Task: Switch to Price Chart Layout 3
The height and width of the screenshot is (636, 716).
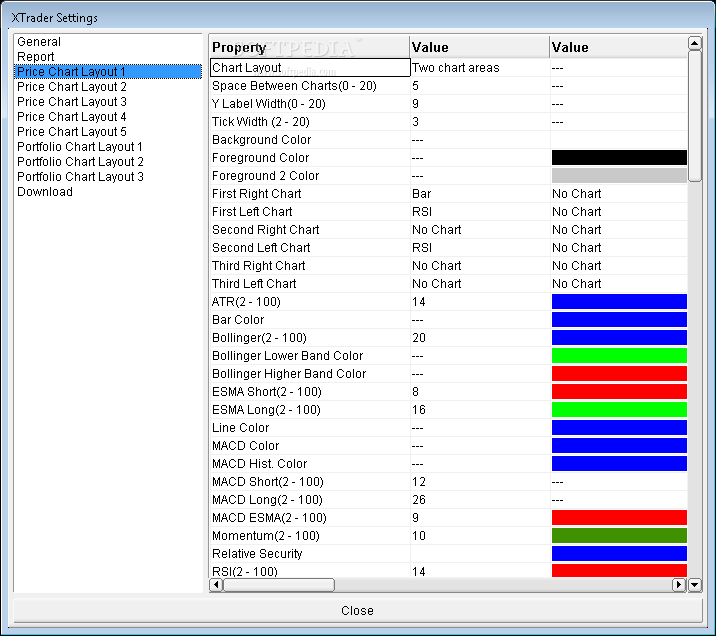Action: pyautogui.click(x=72, y=101)
